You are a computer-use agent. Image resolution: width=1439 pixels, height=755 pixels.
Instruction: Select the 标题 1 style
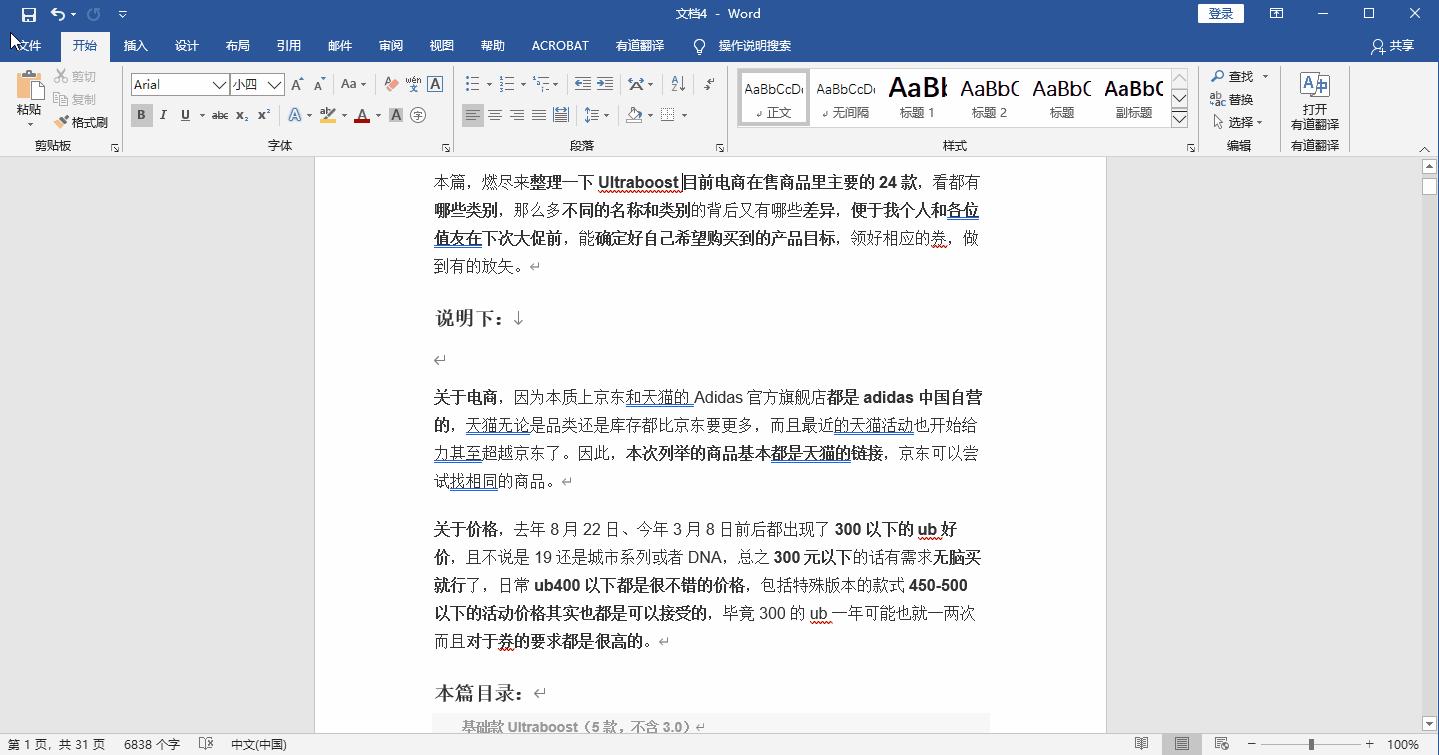point(917,97)
